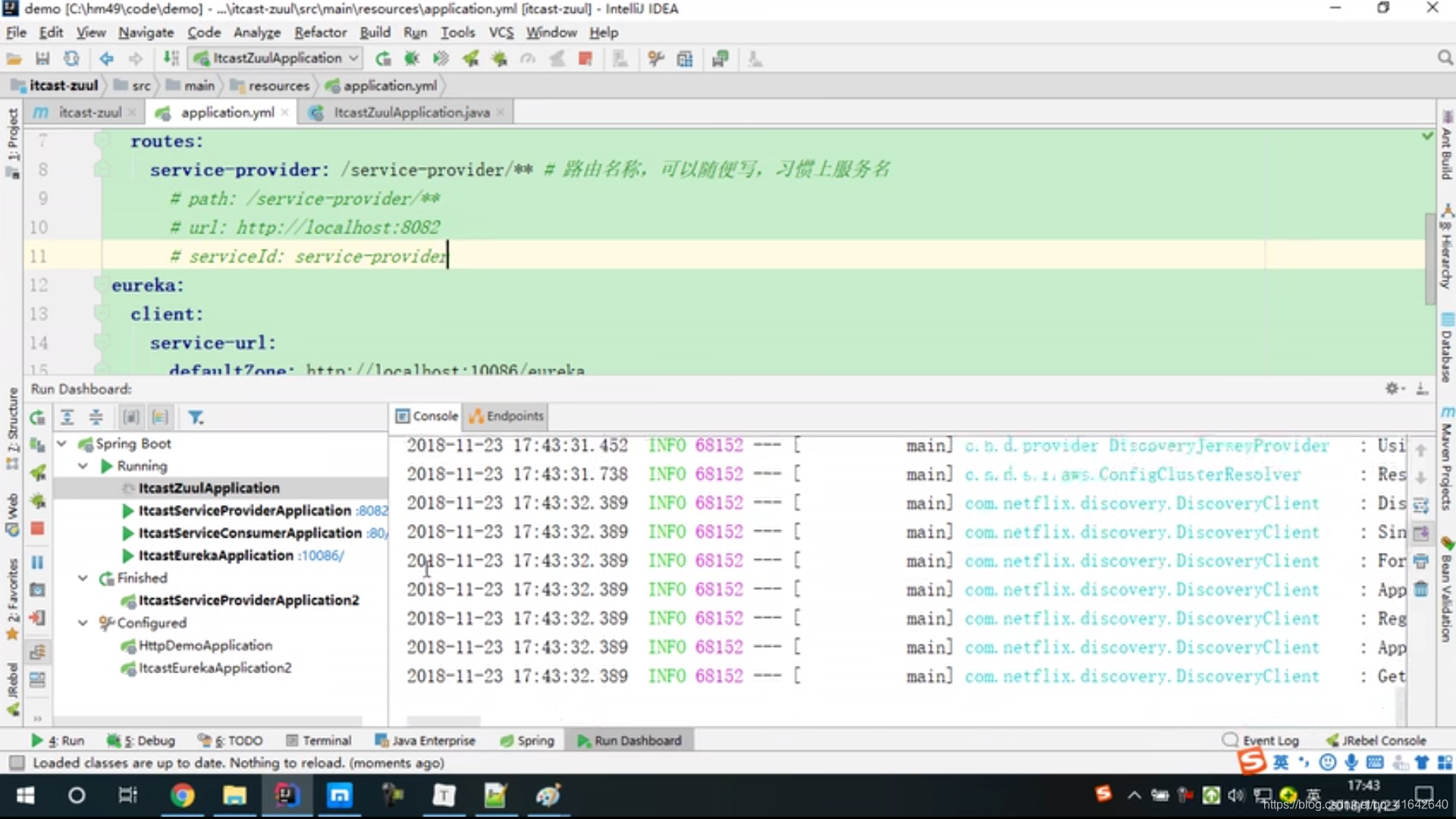This screenshot has height=819, width=1456.
Task: Open the JRebel Console button
Action: tap(1376, 740)
